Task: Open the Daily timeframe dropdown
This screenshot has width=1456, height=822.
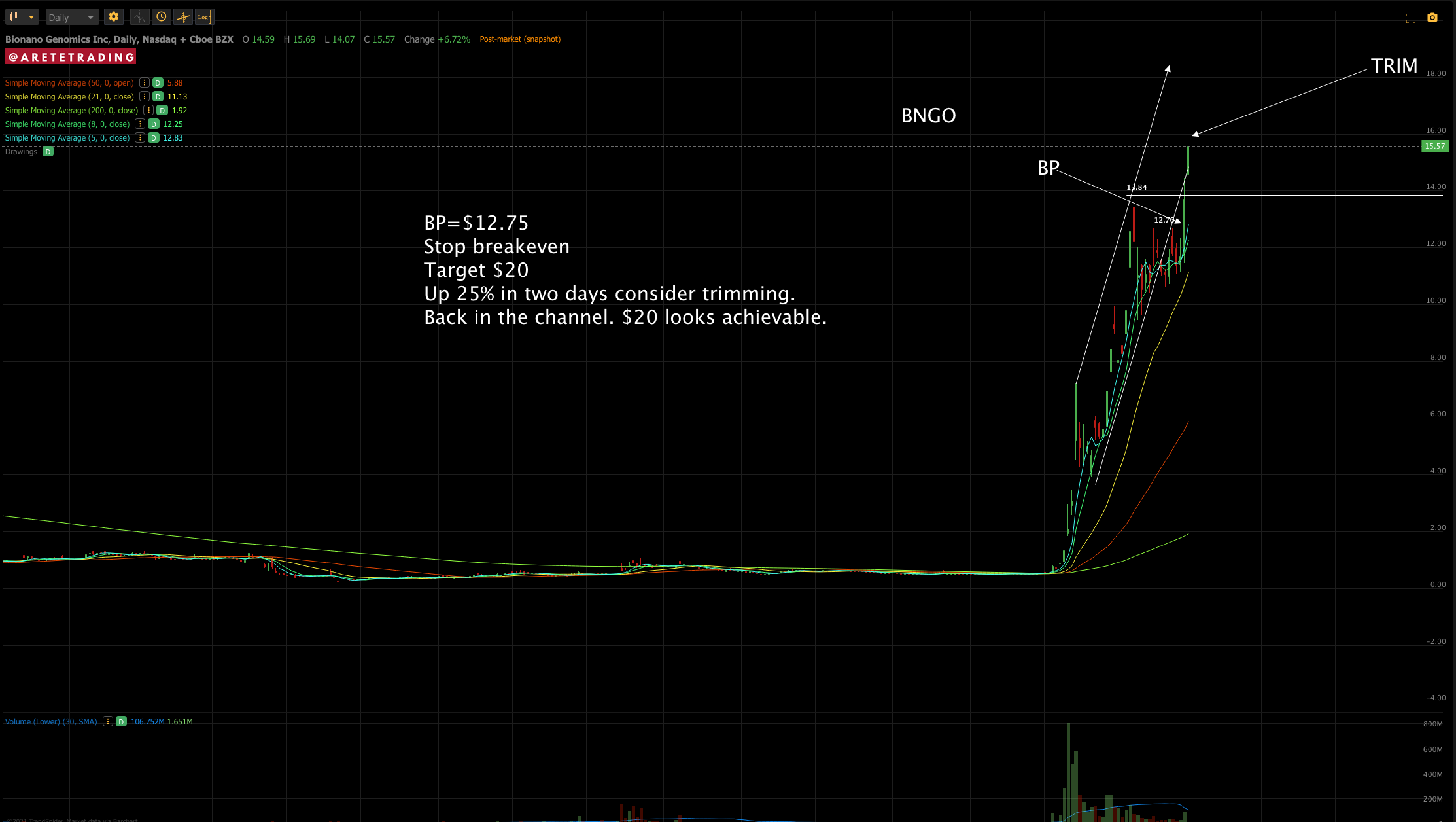Action: (x=72, y=17)
